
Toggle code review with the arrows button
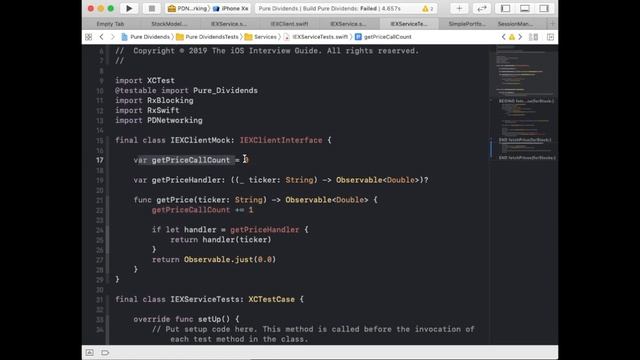tap(482, 8)
